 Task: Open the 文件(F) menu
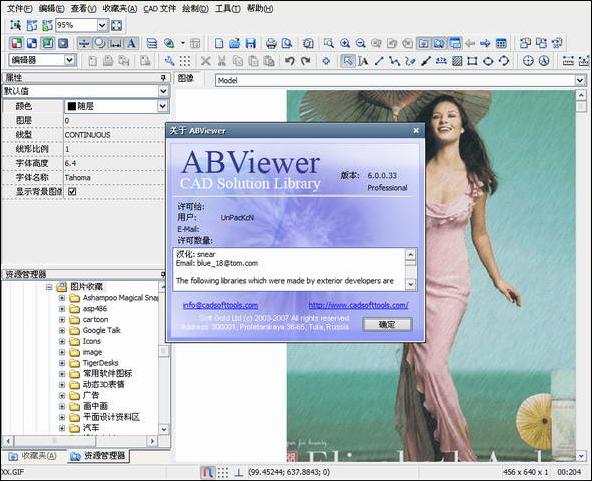[20, 8]
